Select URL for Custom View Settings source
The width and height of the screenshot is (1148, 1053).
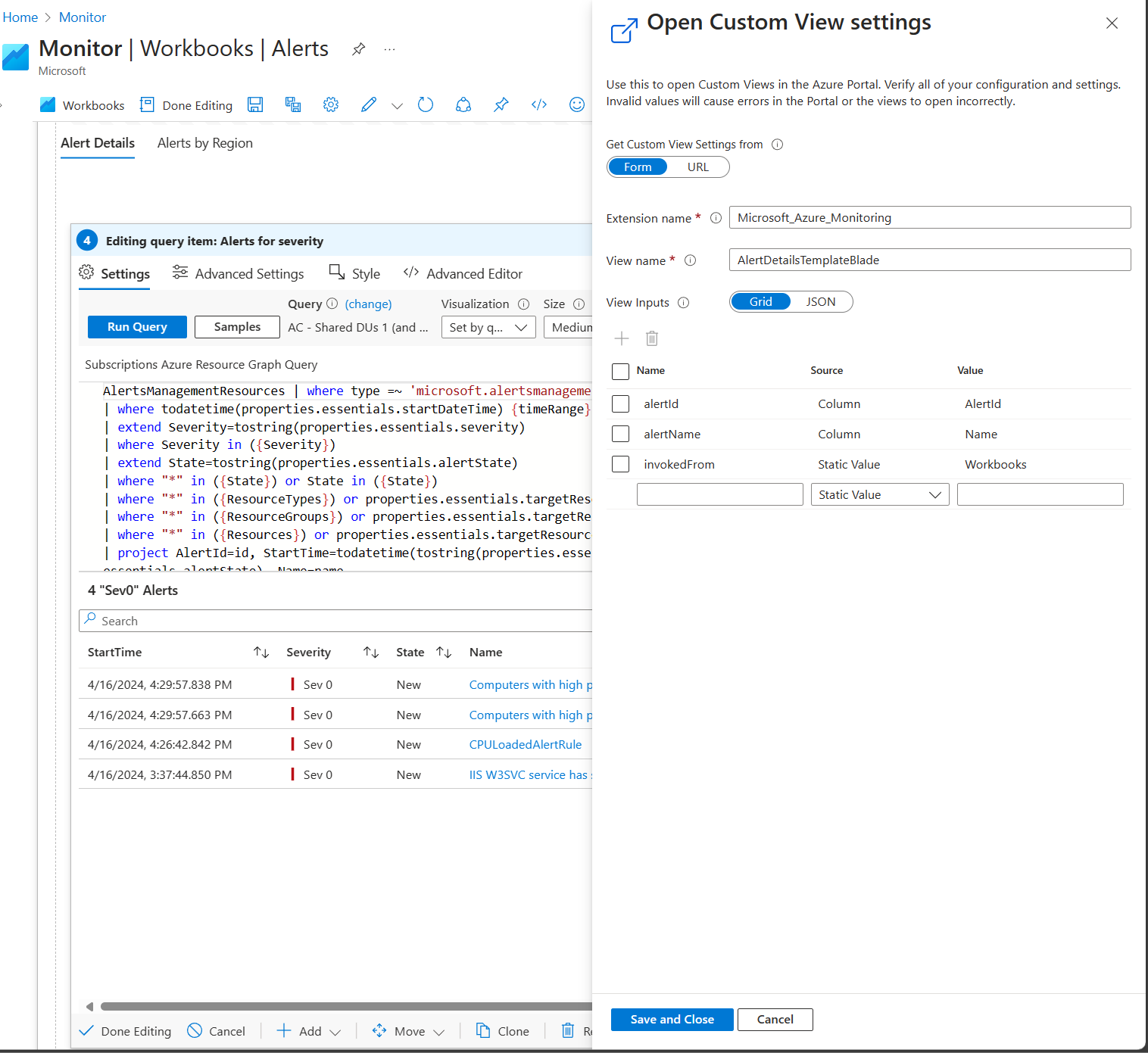click(698, 167)
